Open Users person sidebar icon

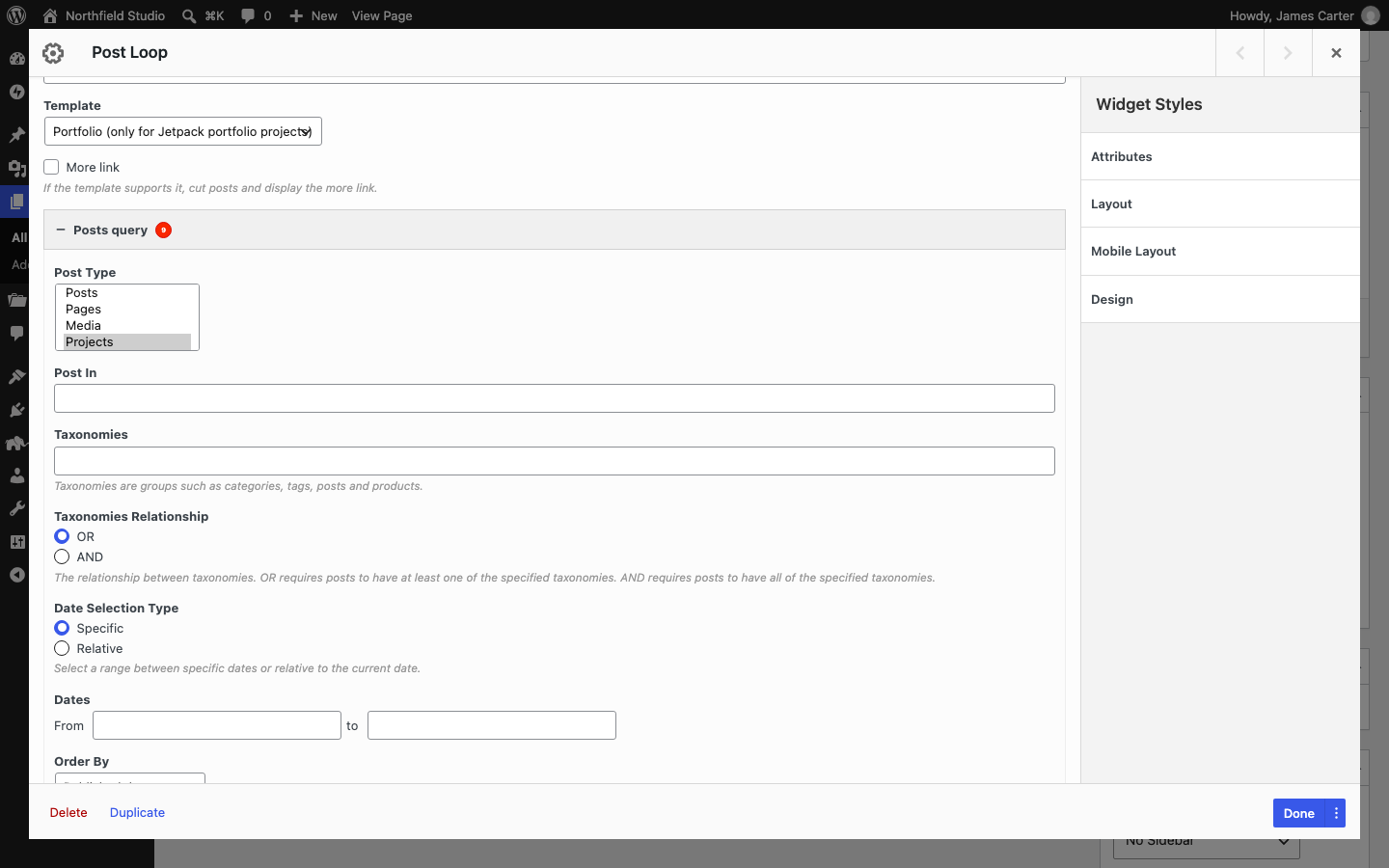[x=16, y=475]
